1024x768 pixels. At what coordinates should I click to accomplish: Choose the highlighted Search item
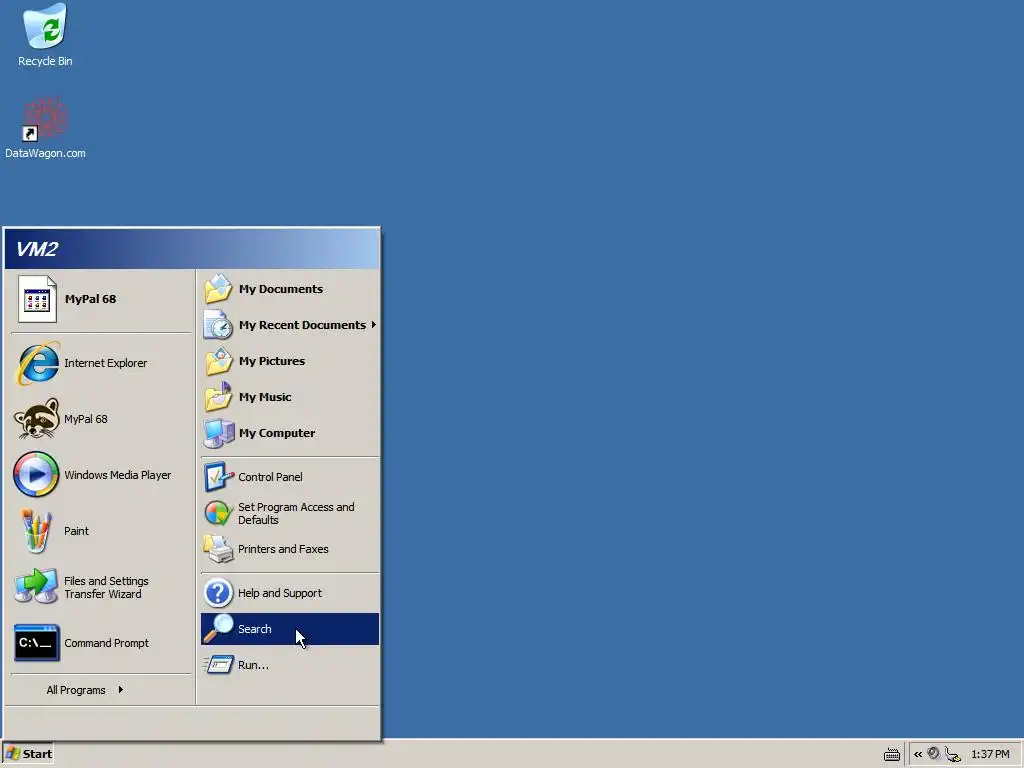[290, 629]
